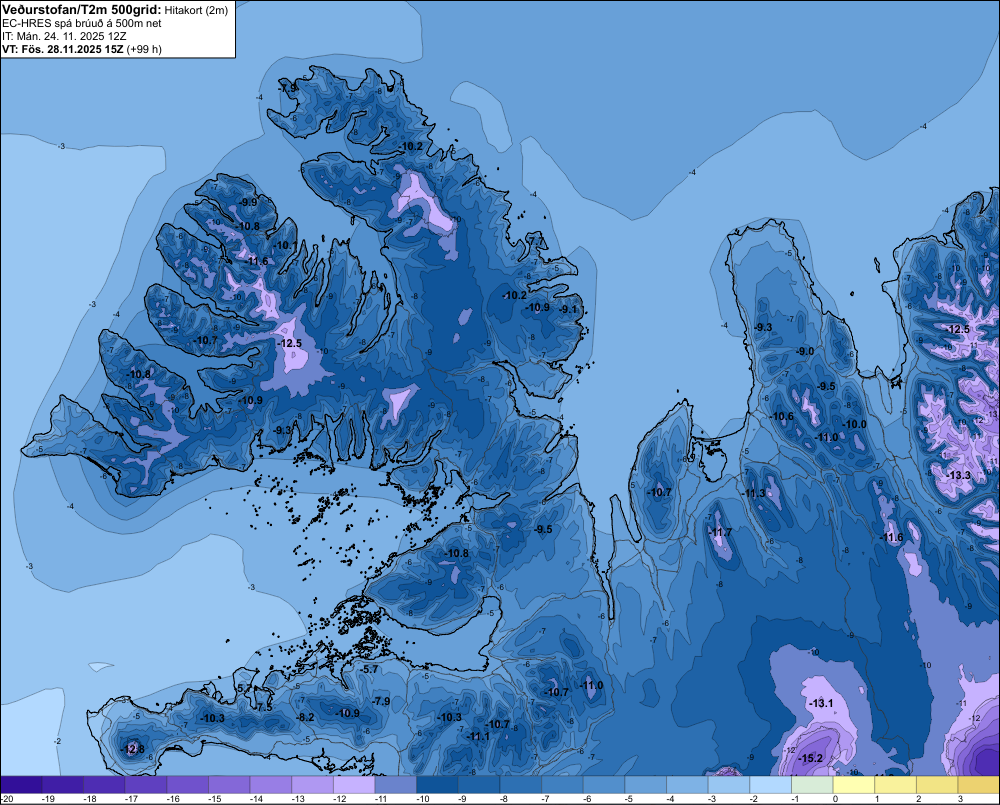This screenshot has width=1000, height=805.
Task: Select the 'EC-HRES spá brúuð á 500m net' line
Action: 82,24
